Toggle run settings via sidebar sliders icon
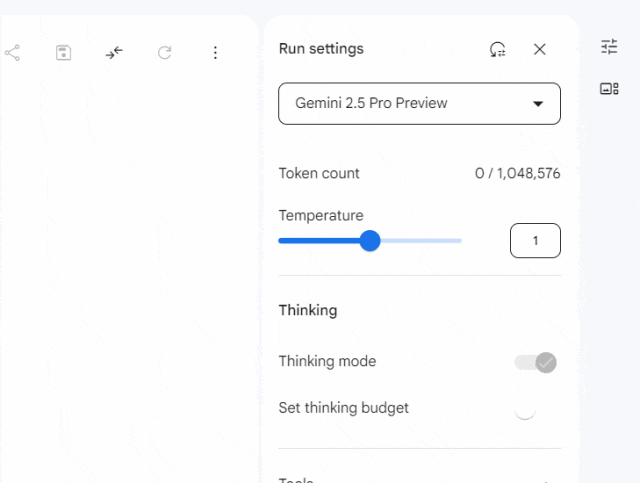 tap(609, 47)
